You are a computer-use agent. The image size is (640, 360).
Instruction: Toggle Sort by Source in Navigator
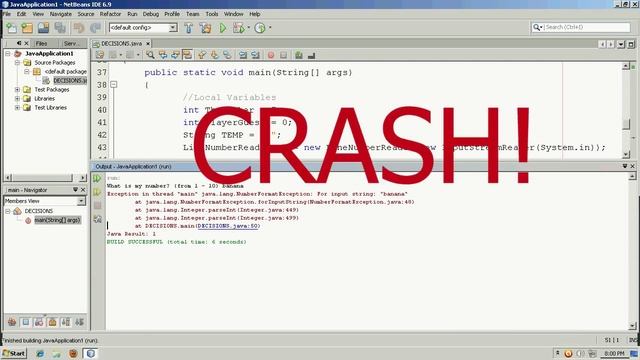(x=79, y=322)
